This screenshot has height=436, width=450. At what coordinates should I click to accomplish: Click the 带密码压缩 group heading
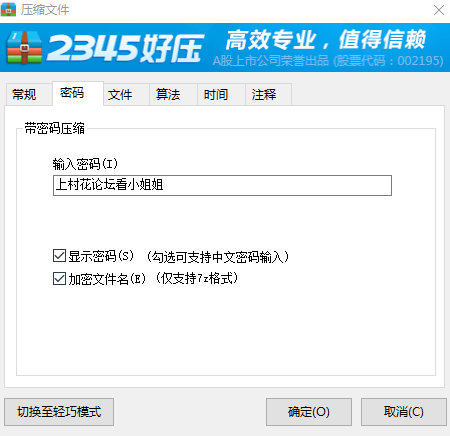tap(54, 128)
